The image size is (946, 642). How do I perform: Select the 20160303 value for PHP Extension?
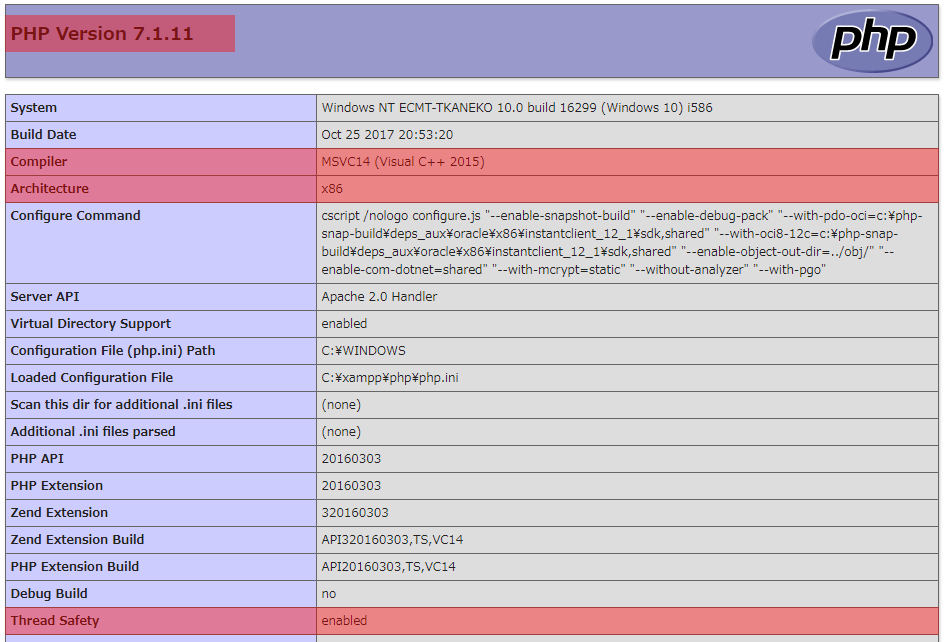click(x=351, y=486)
